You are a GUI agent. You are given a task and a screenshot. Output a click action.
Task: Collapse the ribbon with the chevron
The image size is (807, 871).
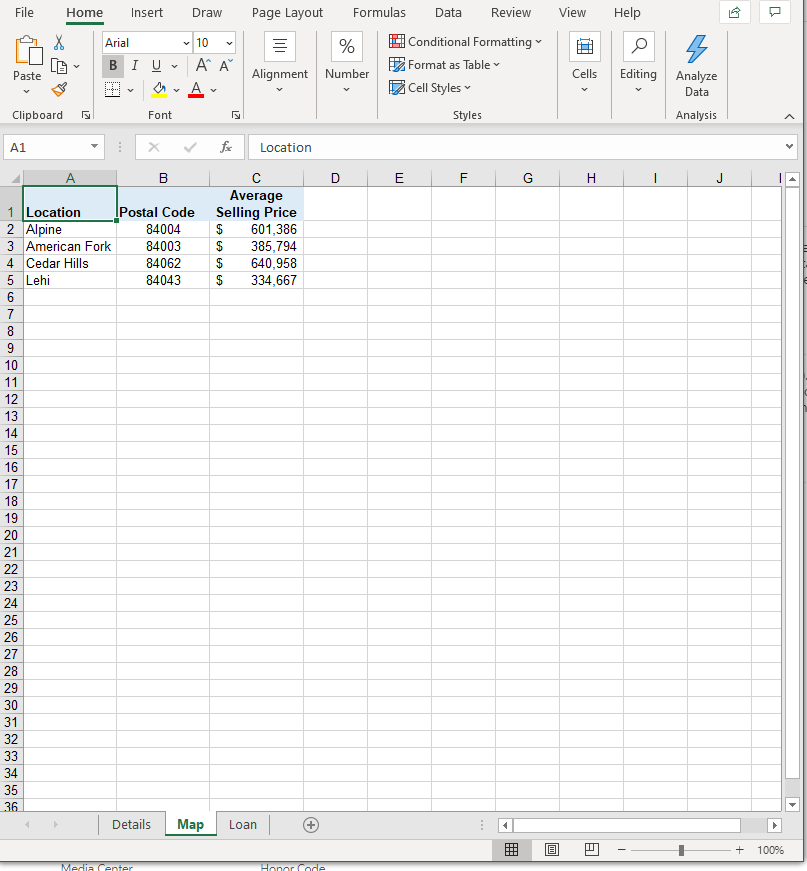tap(789, 115)
